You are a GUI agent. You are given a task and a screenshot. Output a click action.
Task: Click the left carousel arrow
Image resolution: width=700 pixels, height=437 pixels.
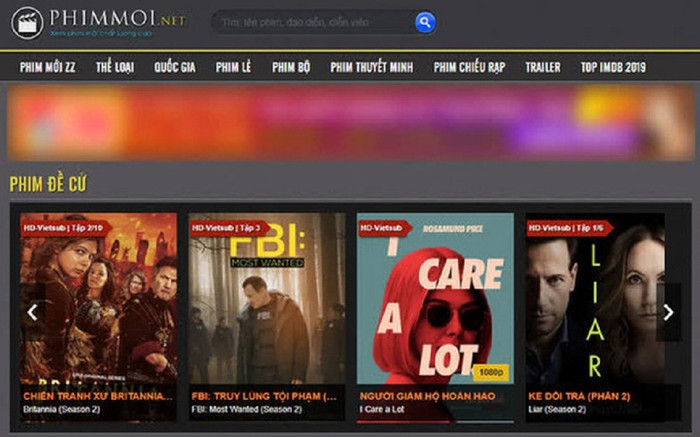(32, 312)
